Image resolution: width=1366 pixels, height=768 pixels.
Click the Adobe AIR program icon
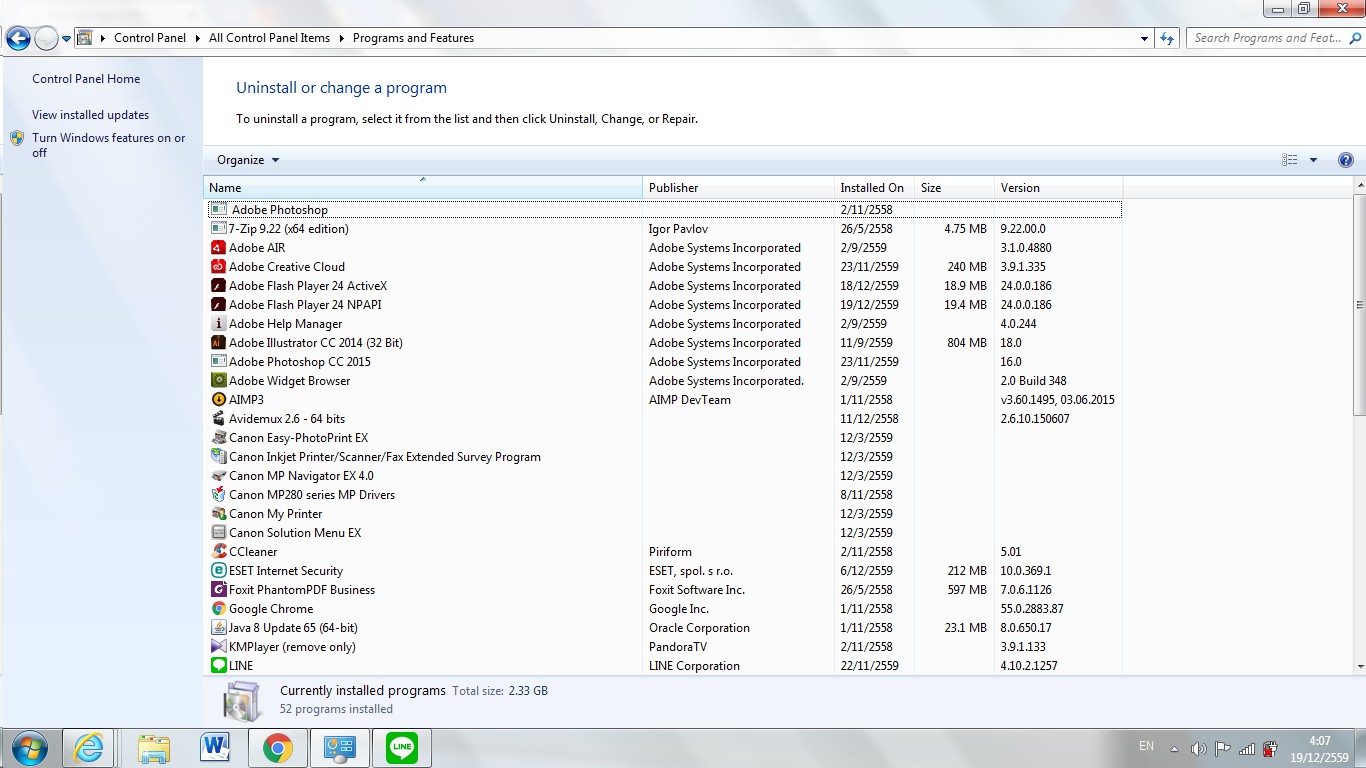click(219, 248)
